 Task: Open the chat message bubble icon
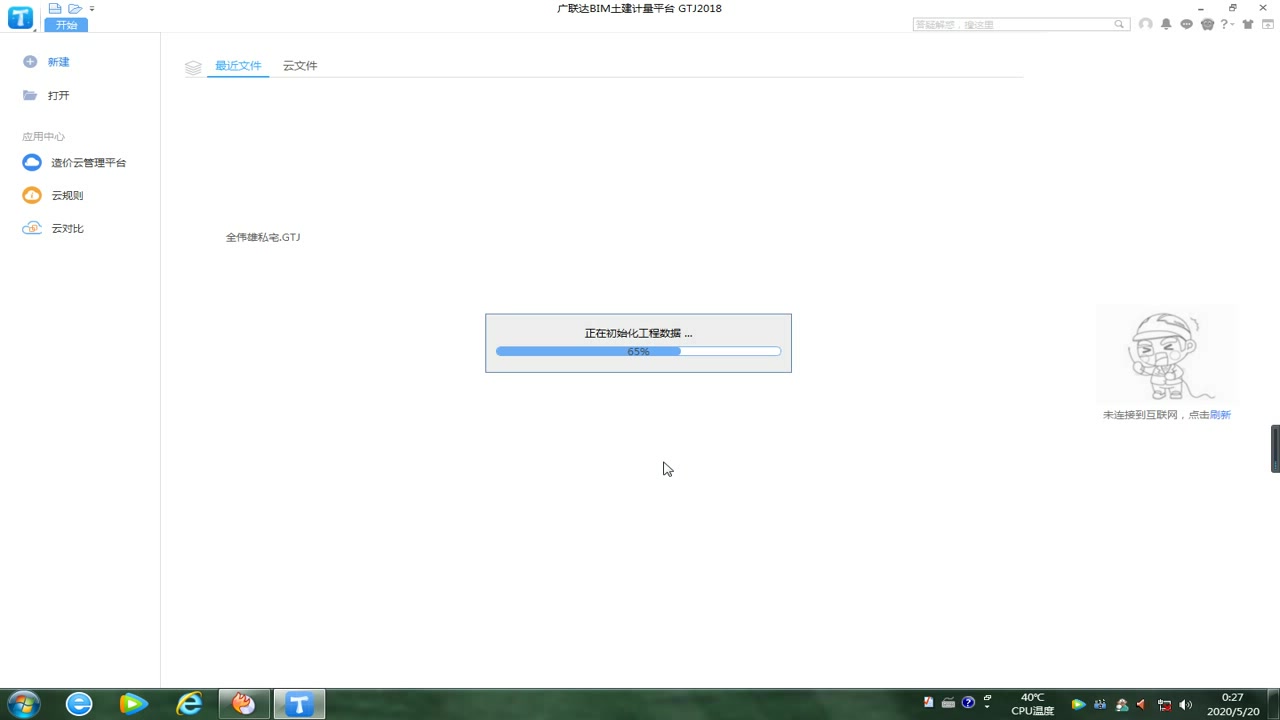pos(1187,24)
